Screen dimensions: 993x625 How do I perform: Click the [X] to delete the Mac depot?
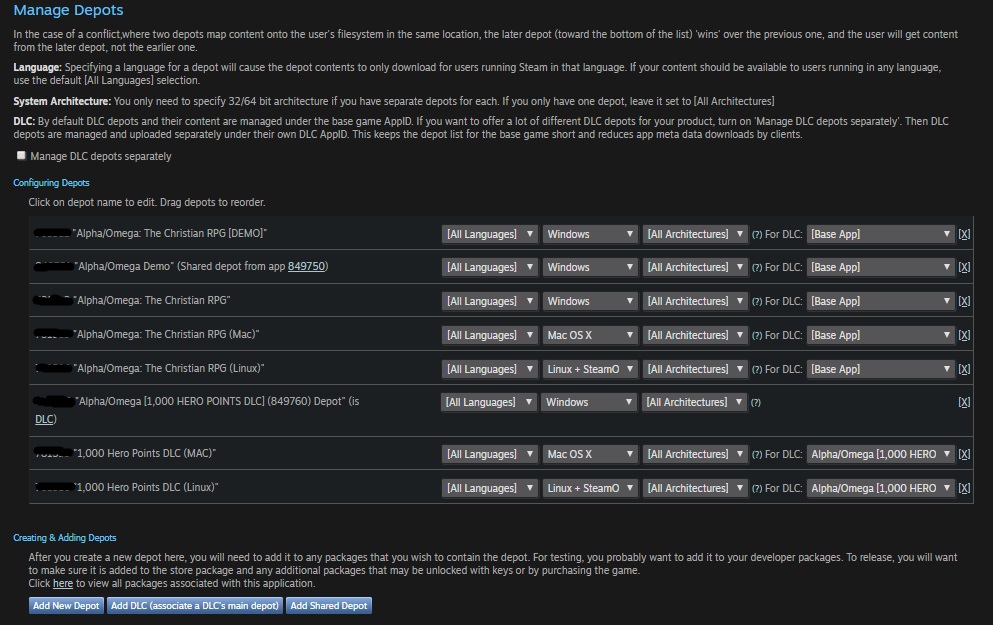[x=963, y=334]
